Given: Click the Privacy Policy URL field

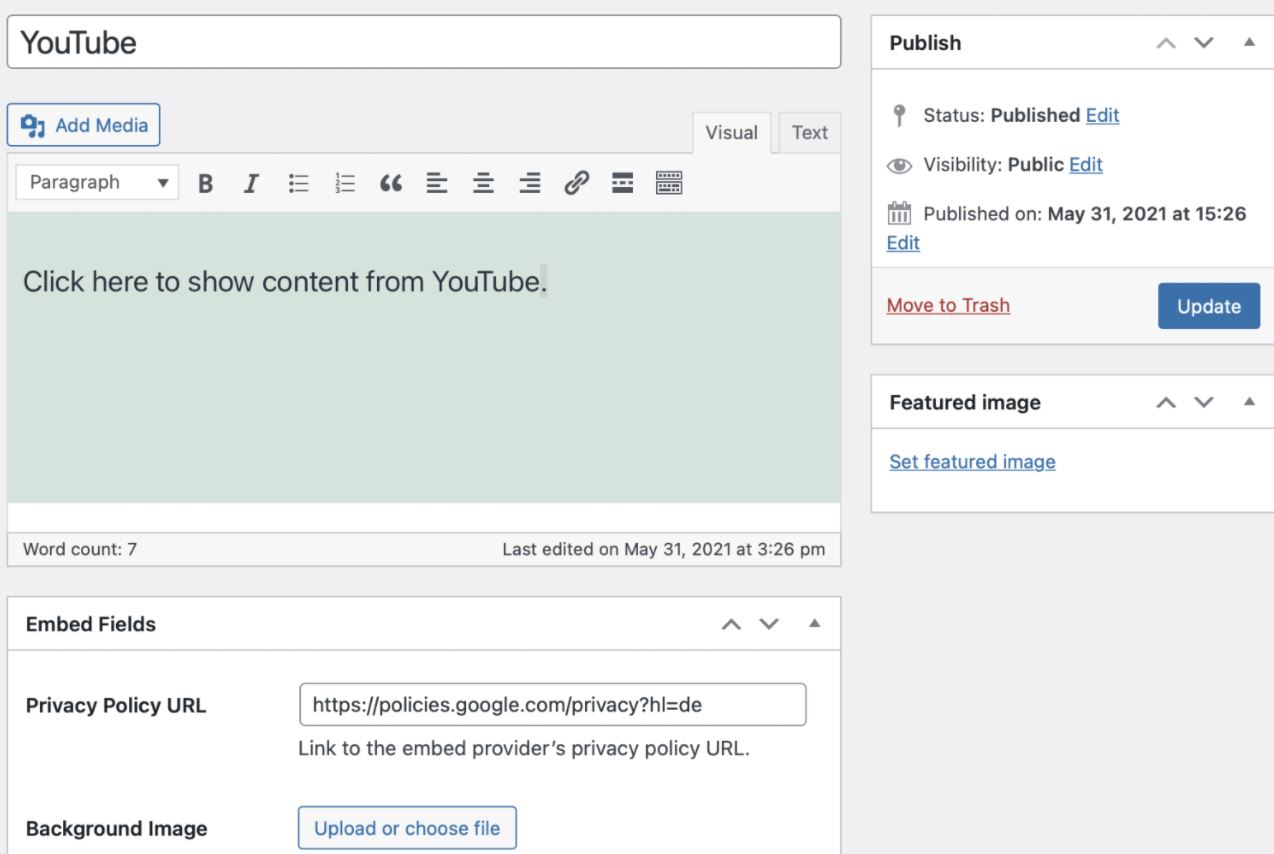Looking at the screenshot, I should [x=552, y=704].
